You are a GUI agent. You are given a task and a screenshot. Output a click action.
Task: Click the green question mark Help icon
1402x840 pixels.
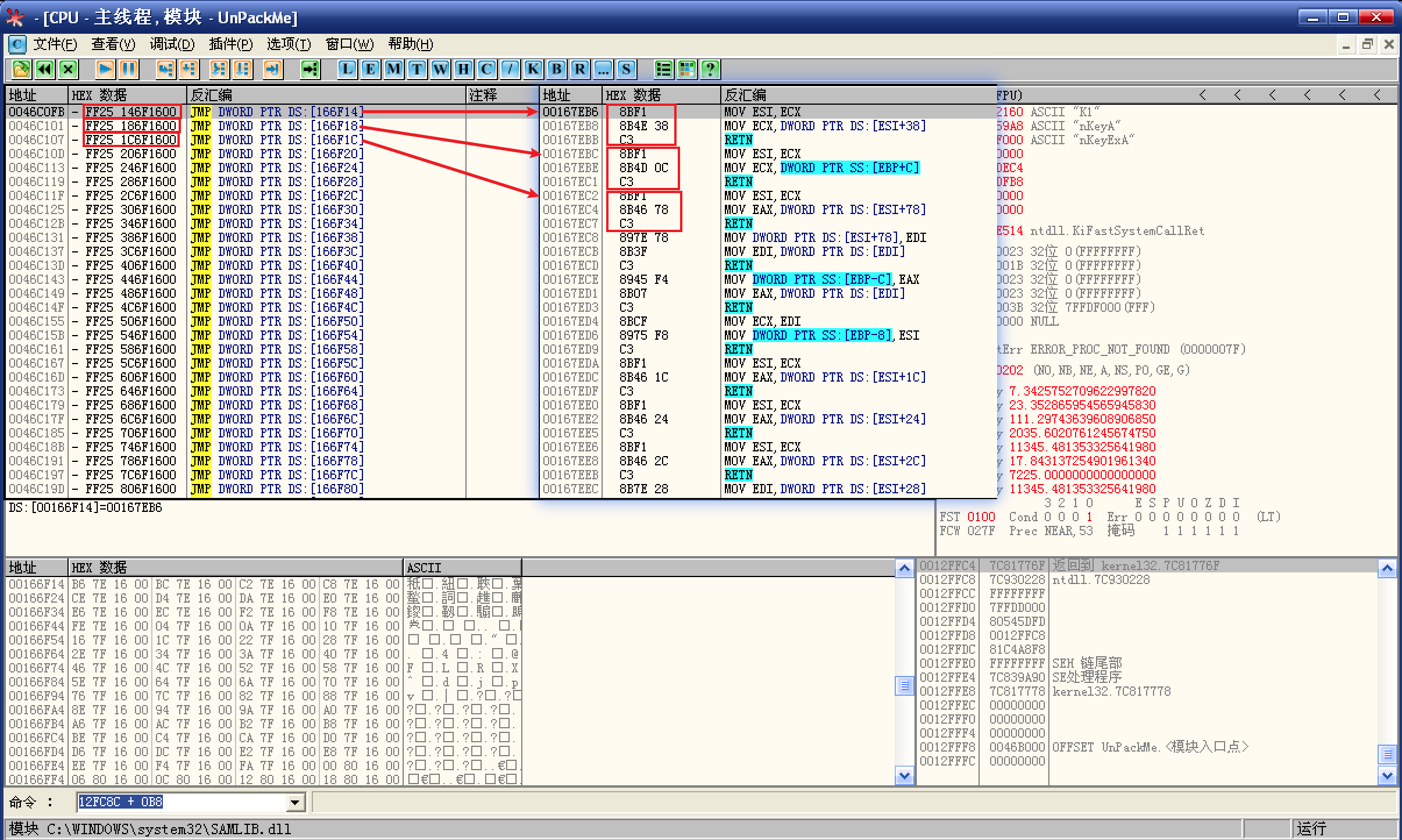710,69
